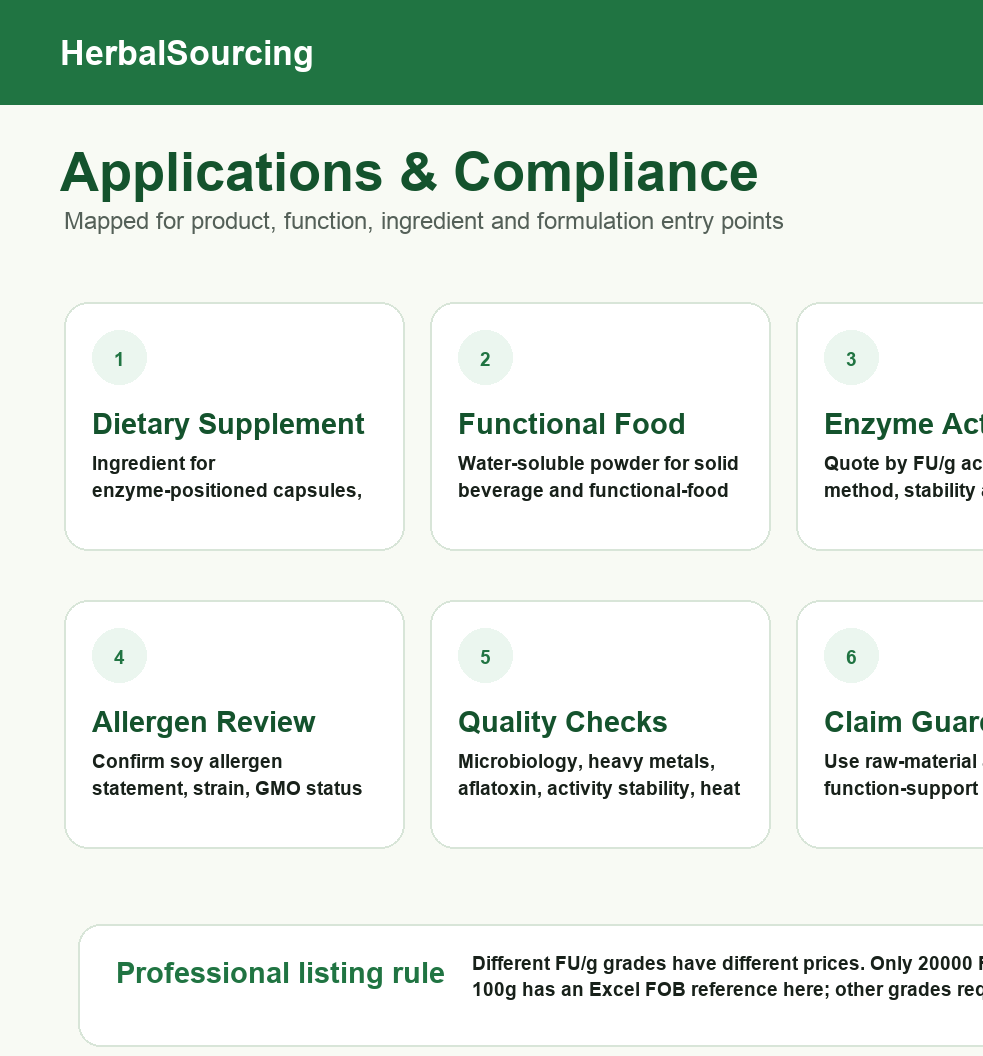Click the number 6 badge on the Claim card
Image resolution: width=983 pixels, height=1056 pixels.
851,656
